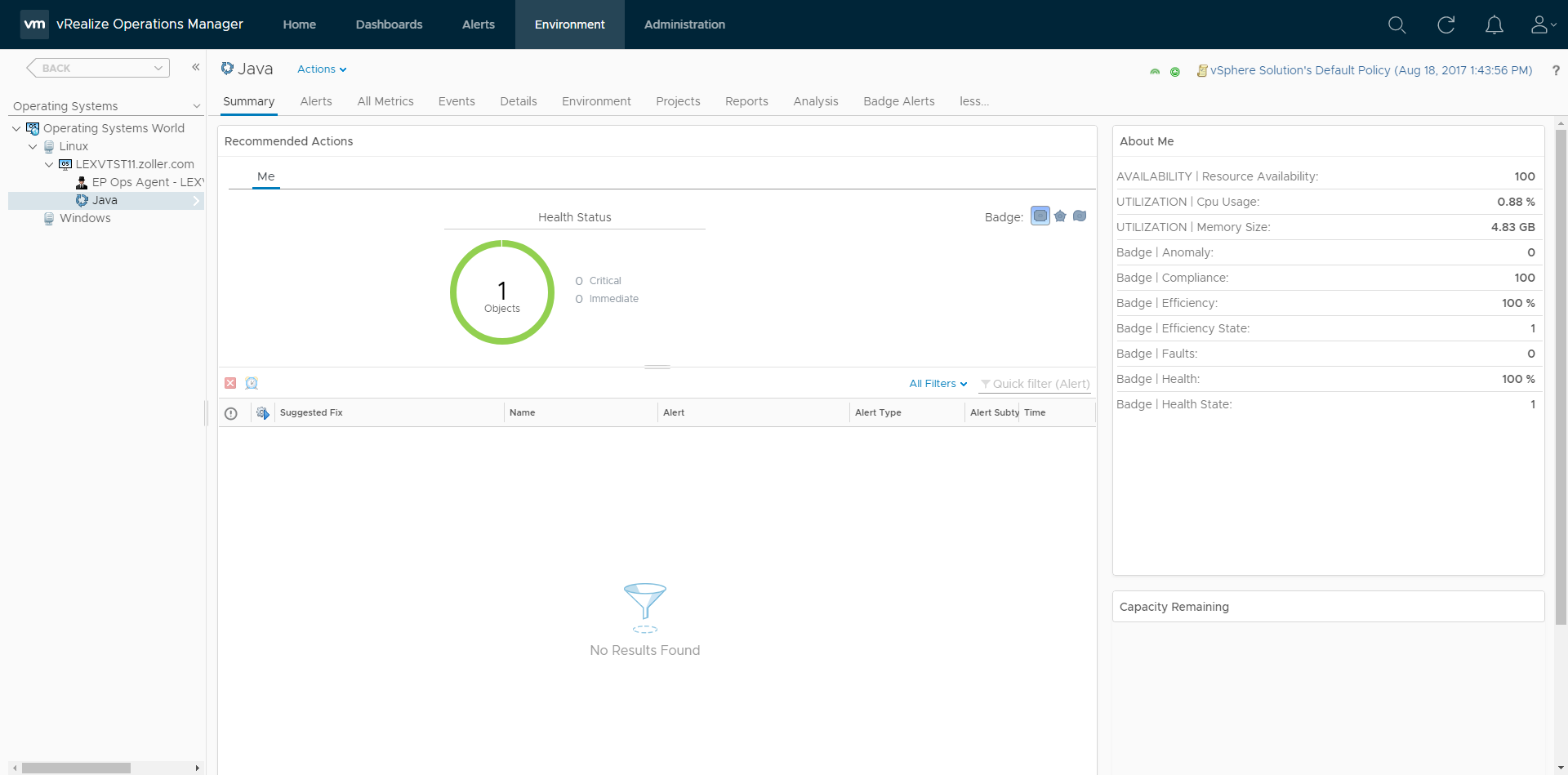1568x775 pixels.
Task: Open the All Filters dropdown
Action: 938,384
